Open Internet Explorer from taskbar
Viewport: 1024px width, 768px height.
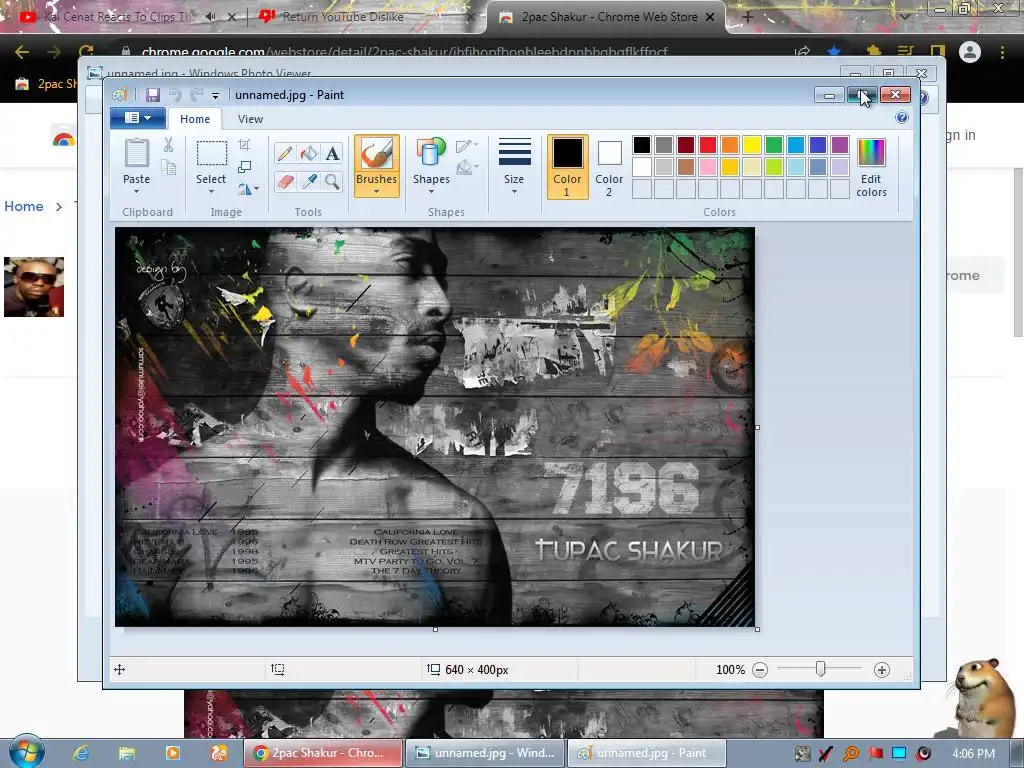tap(81, 753)
